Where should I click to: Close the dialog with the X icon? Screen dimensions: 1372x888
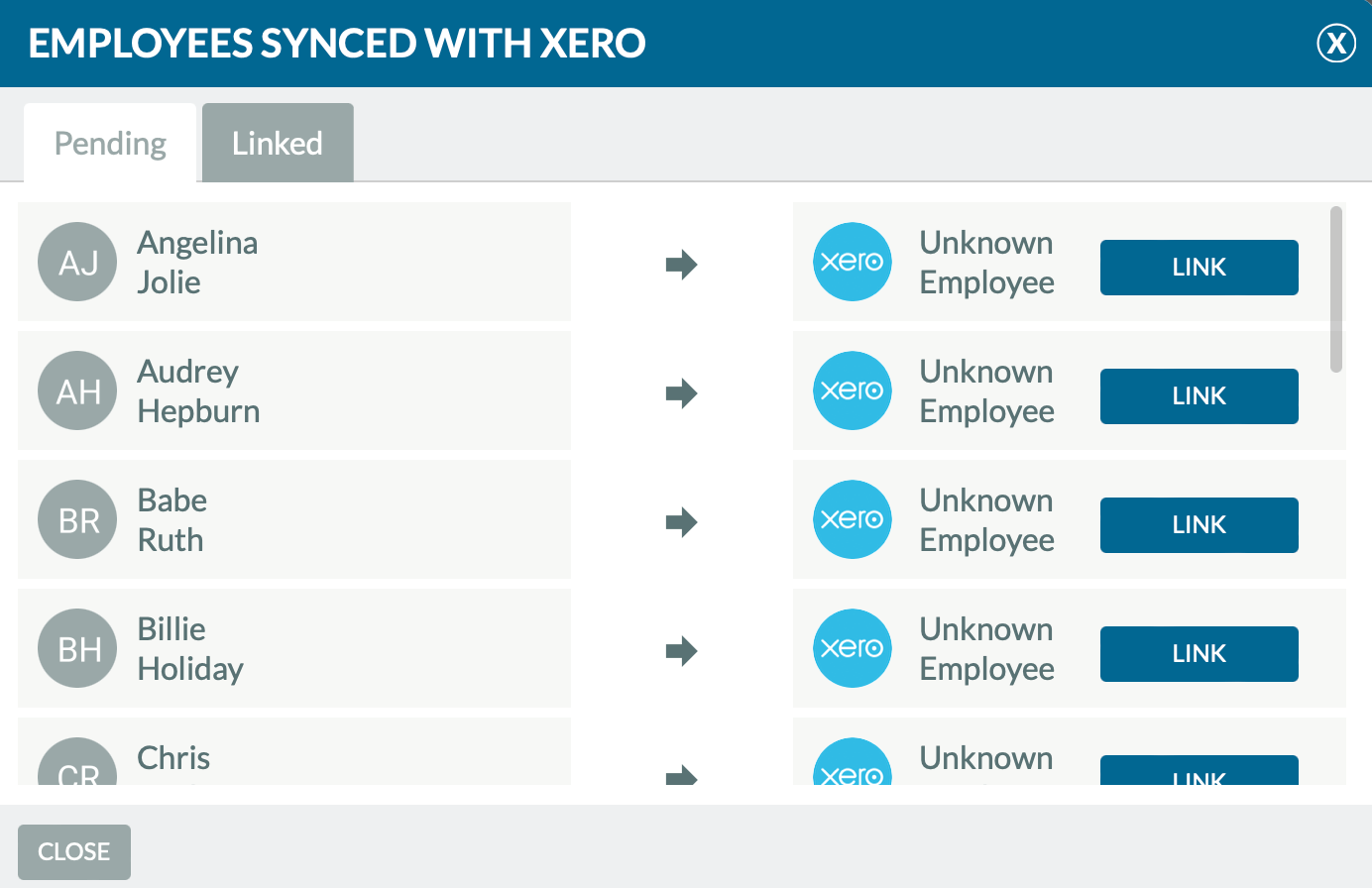click(x=1336, y=44)
